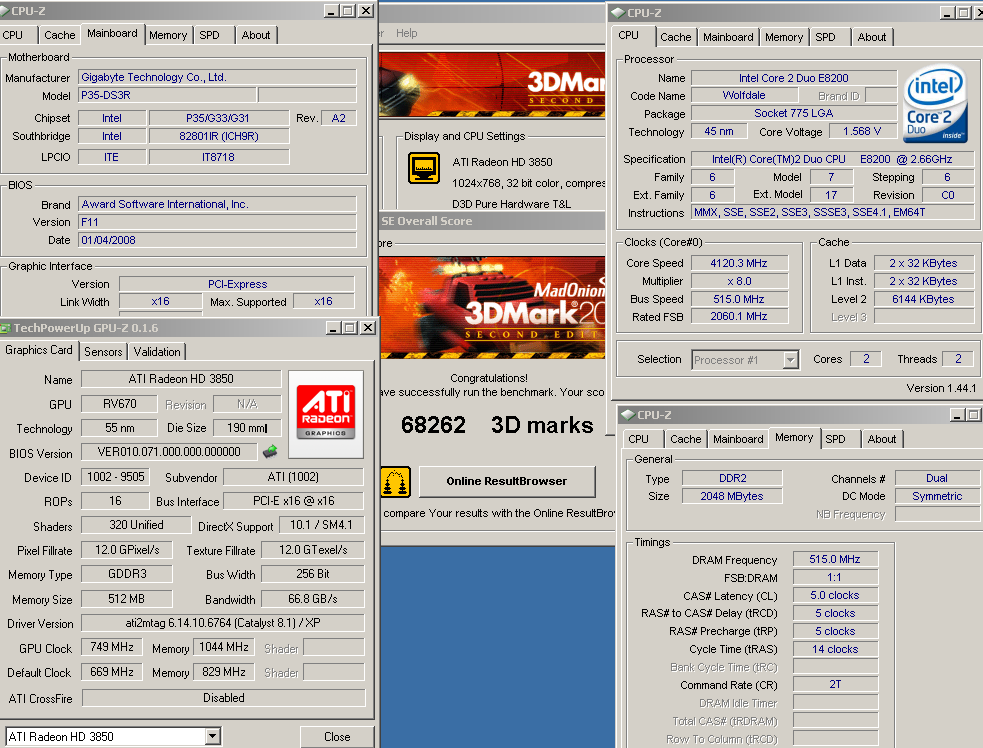Click the GPU Clock 749 MHz field
This screenshot has height=748, width=983.
click(x=112, y=646)
